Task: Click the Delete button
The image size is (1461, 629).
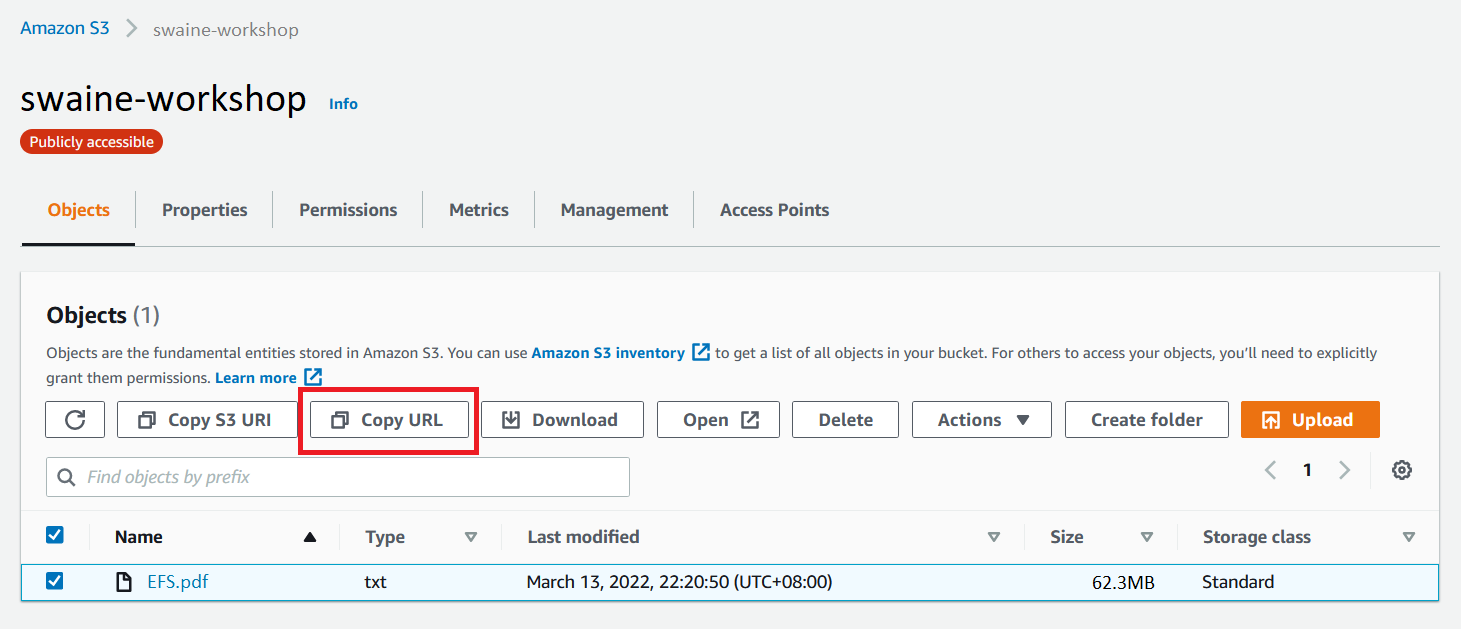Action: tap(845, 420)
